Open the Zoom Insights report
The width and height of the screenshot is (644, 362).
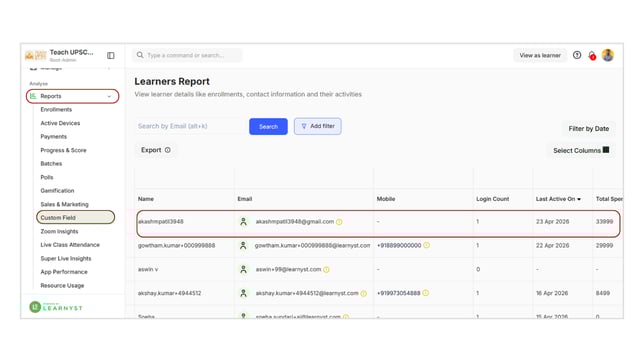(59, 231)
